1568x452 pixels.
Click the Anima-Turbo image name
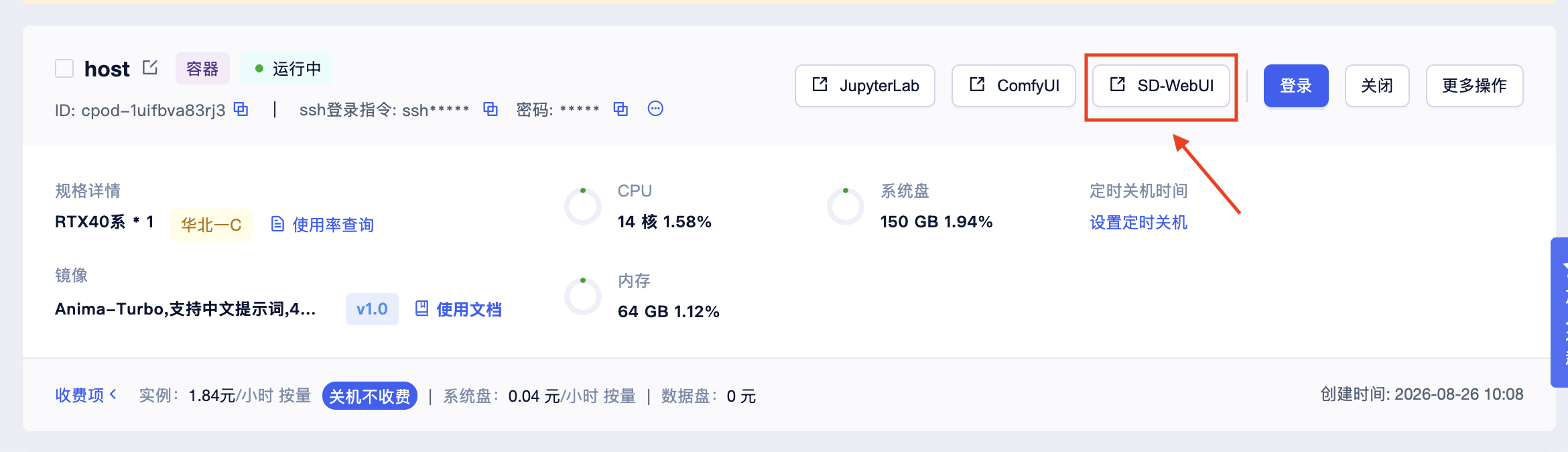(186, 309)
